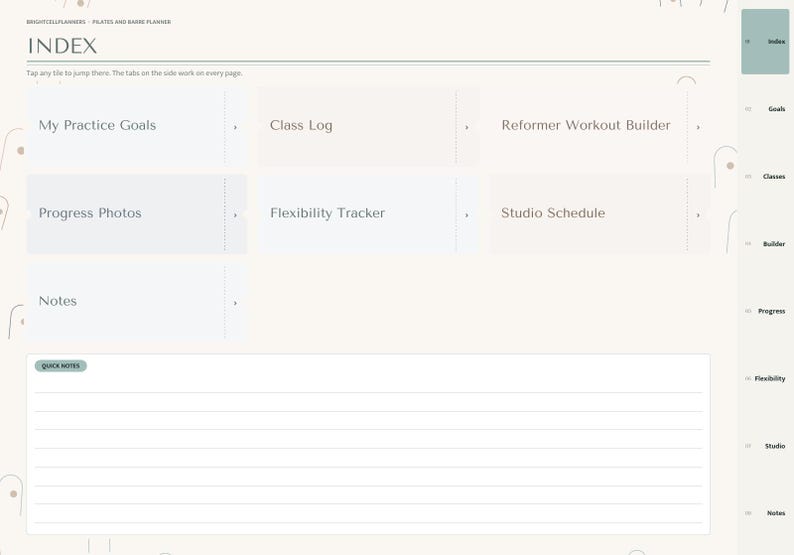Open the Class Log tile
This screenshot has width=794, height=555.
point(368,127)
